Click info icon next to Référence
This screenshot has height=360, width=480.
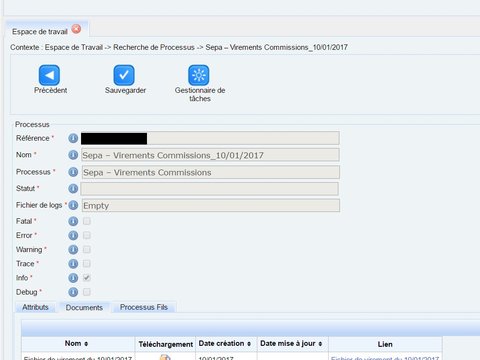tap(73, 138)
